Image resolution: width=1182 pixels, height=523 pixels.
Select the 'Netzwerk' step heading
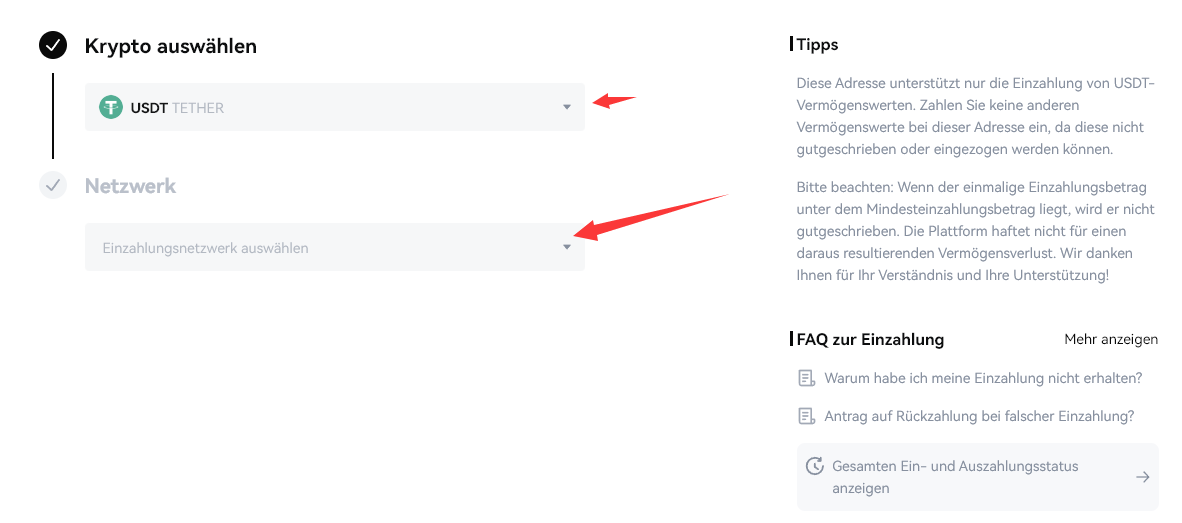click(130, 186)
